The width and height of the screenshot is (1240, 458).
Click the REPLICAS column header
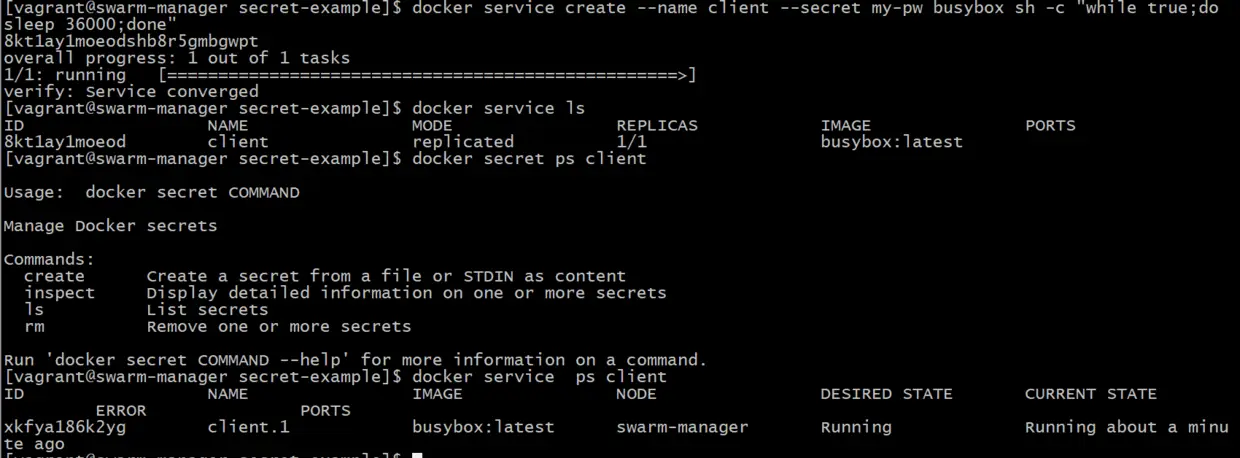pos(657,125)
